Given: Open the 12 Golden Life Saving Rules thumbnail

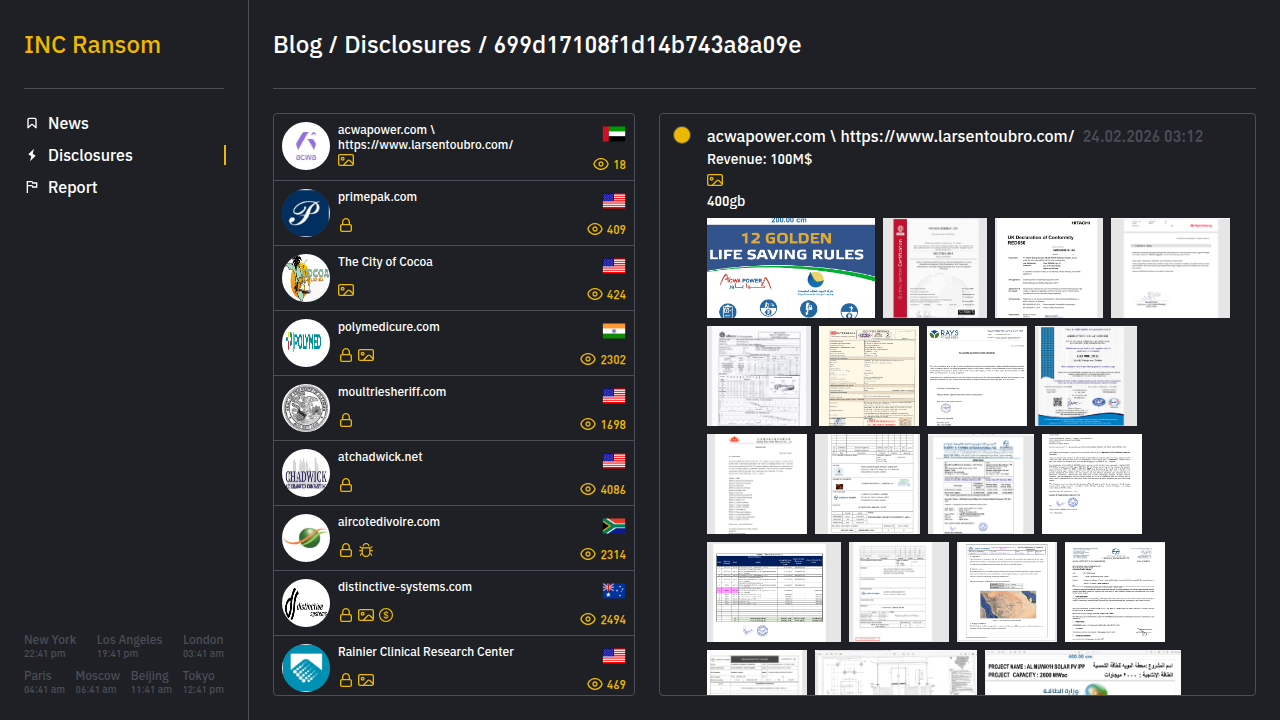Looking at the screenshot, I should tap(790, 268).
